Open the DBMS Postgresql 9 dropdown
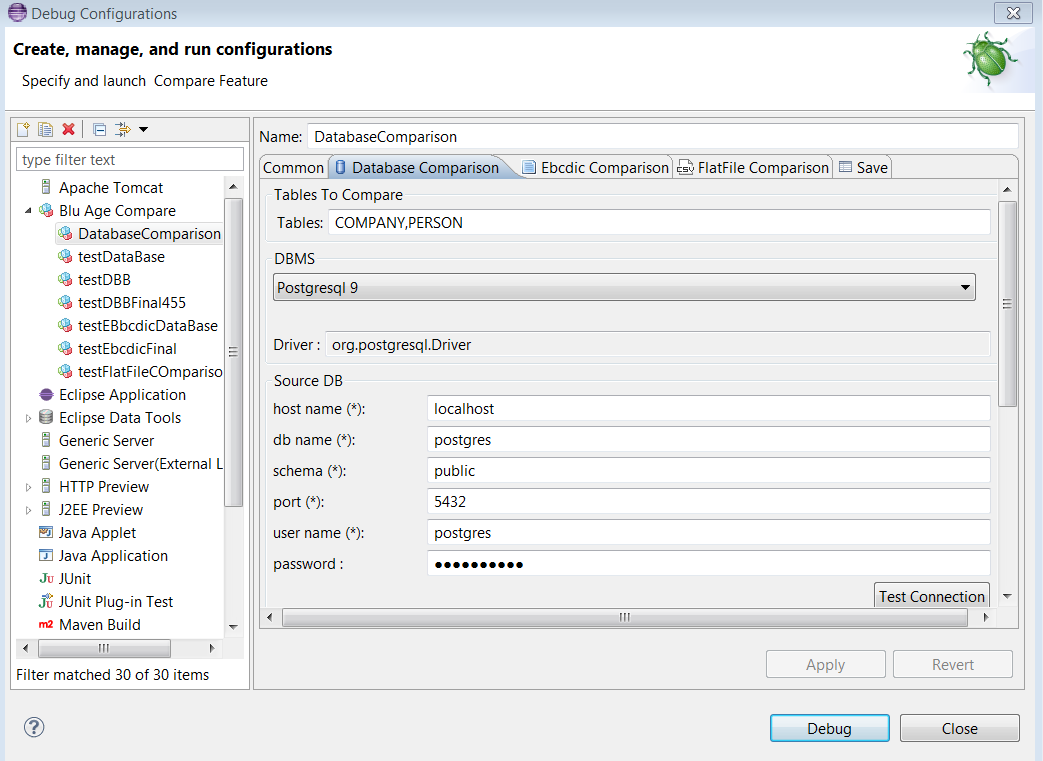 (624, 287)
